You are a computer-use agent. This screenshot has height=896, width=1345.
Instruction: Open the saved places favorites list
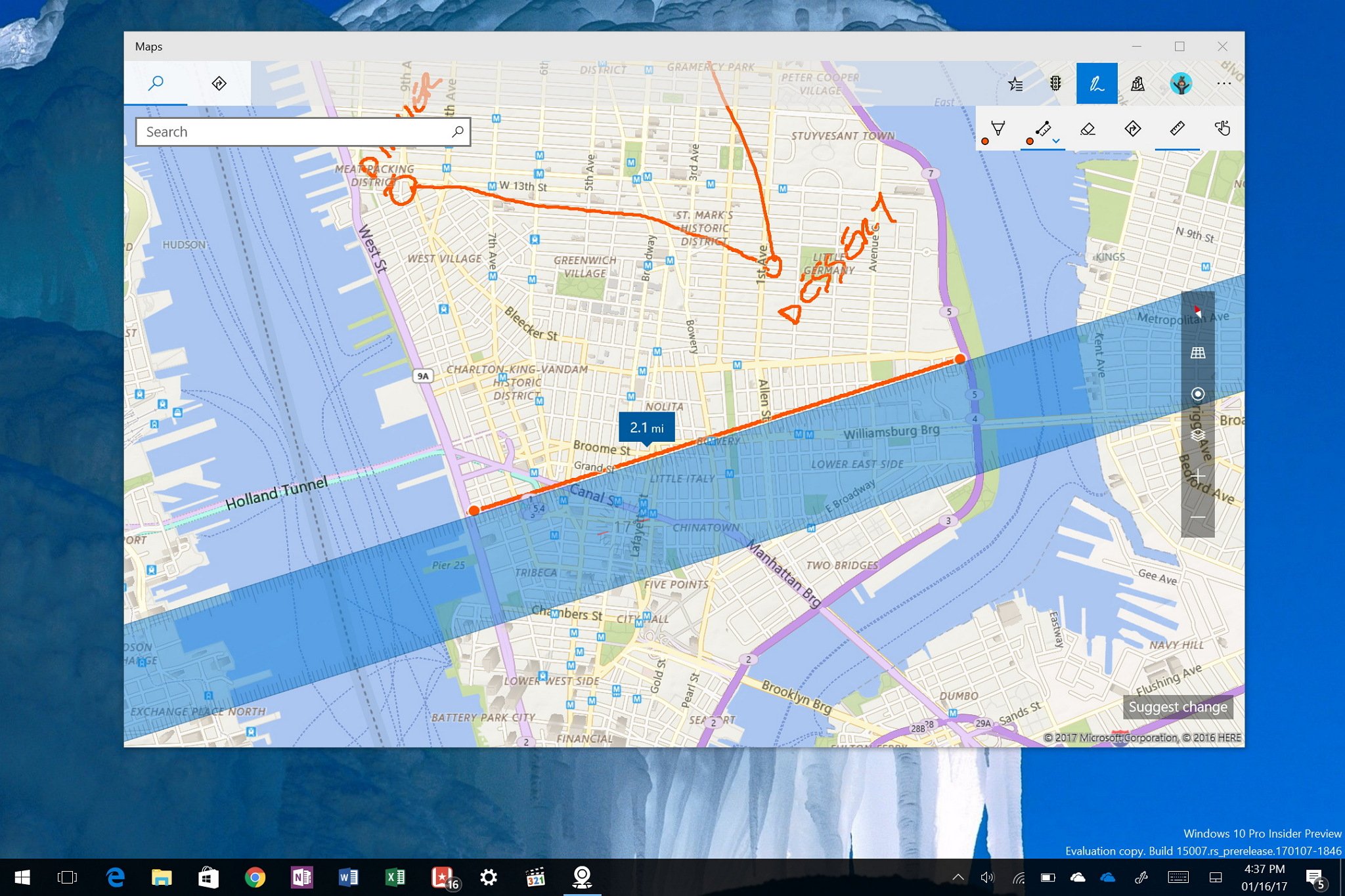pyautogui.click(x=1015, y=84)
